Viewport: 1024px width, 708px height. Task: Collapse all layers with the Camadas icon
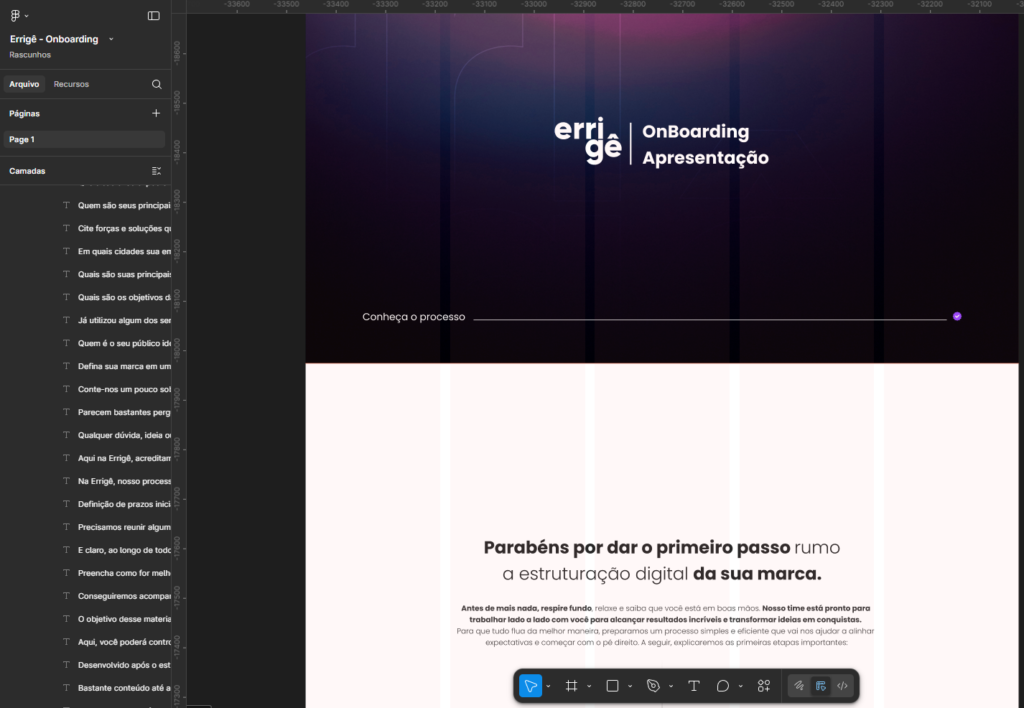click(x=156, y=171)
